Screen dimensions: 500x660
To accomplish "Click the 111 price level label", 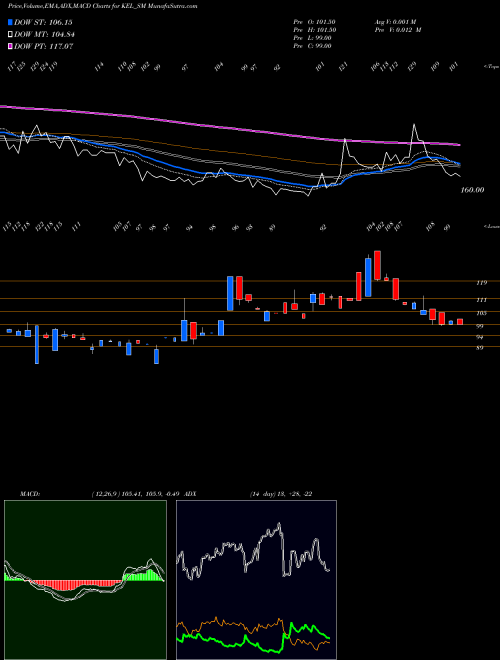I will [x=481, y=300].
